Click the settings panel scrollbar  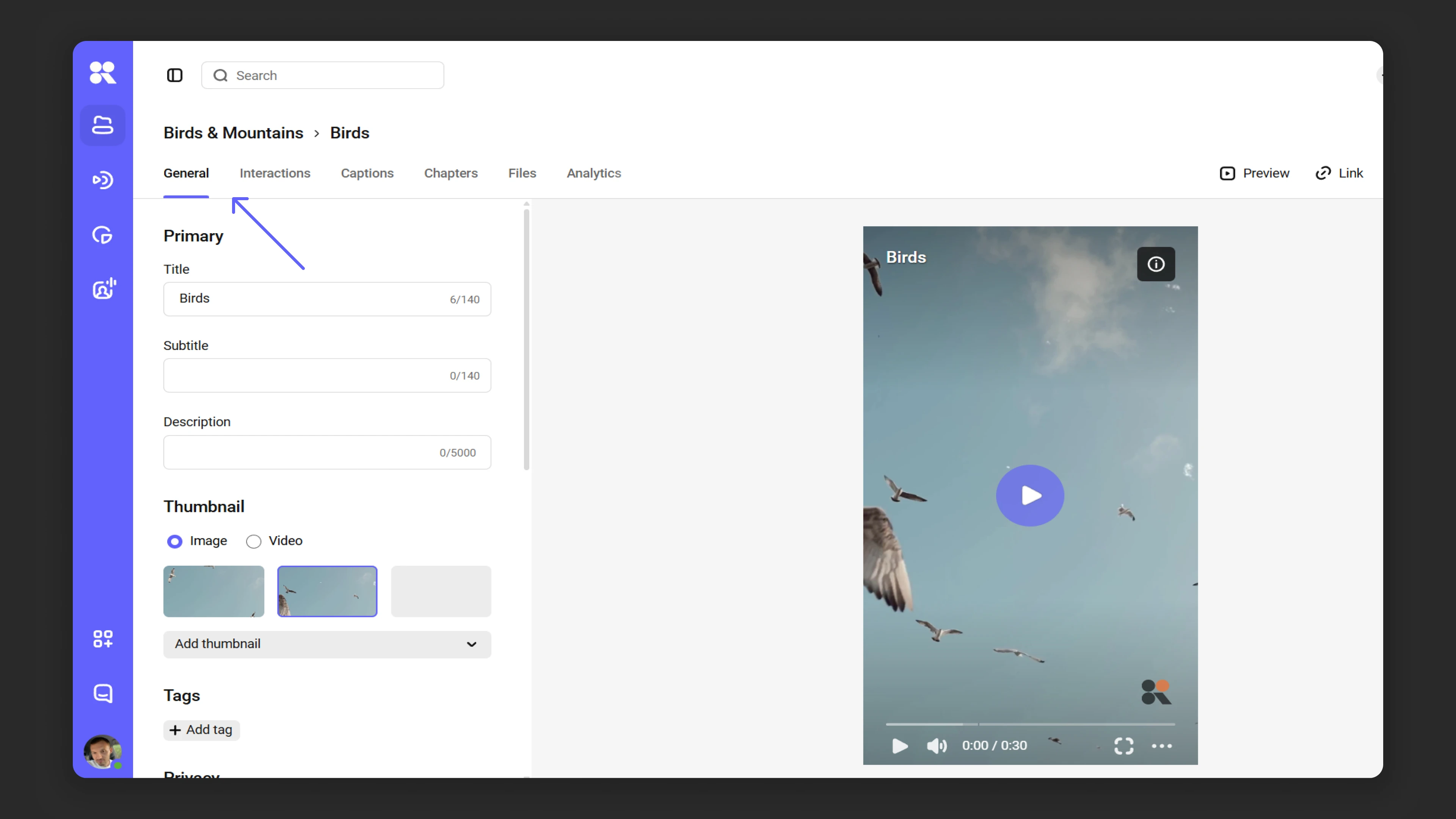pos(526,340)
